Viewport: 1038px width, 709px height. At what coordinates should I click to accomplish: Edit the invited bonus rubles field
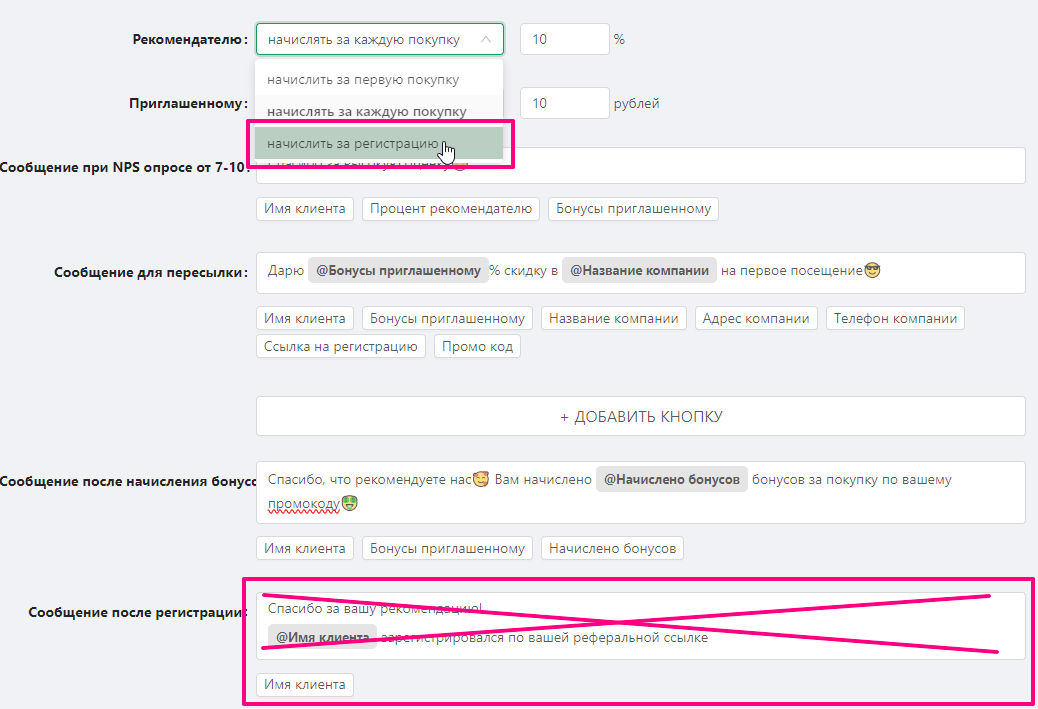[565, 103]
